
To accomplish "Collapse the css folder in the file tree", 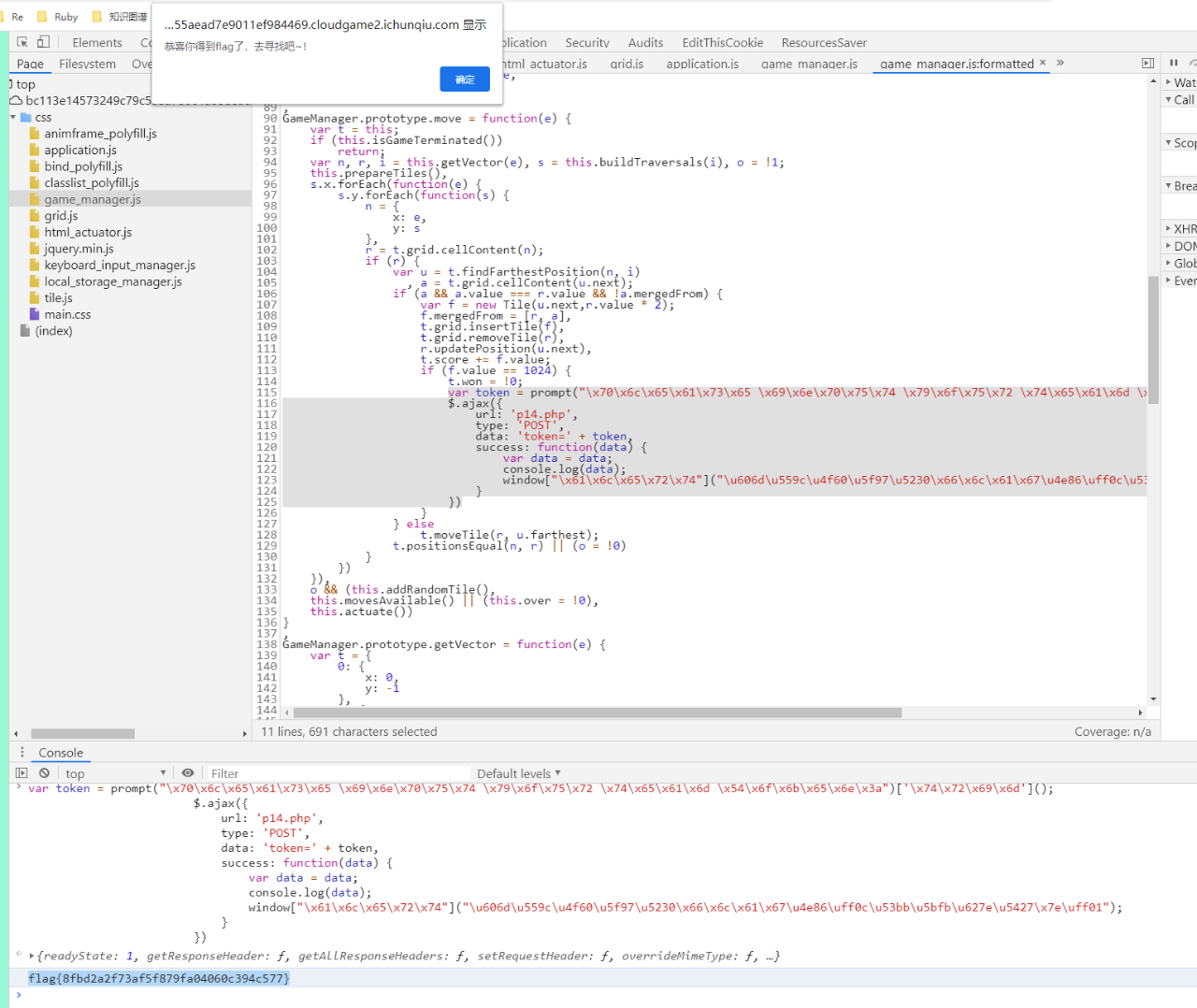I will click(x=13, y=117).
